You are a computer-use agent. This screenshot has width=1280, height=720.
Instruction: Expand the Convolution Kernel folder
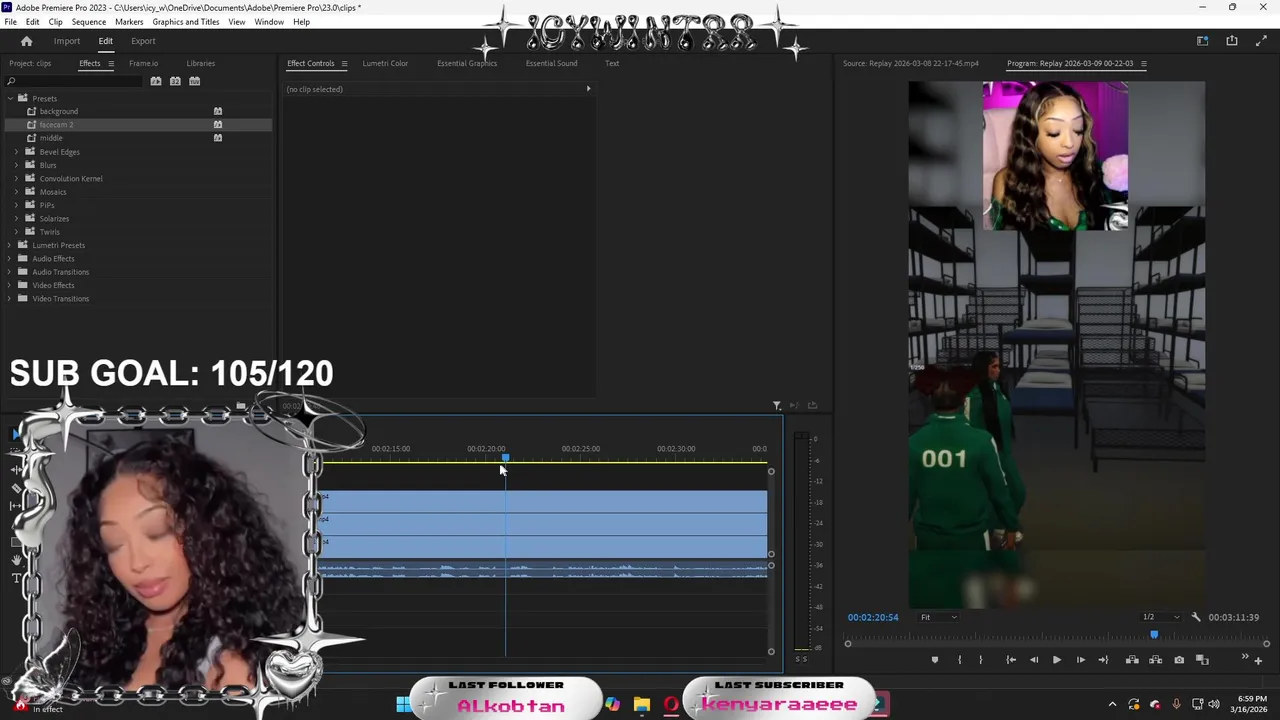tap(16, 178)
